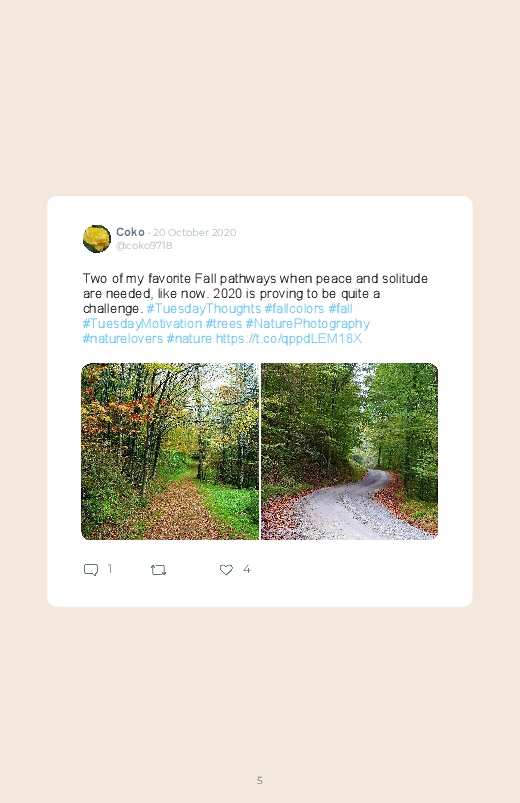The image size is (520, 803).
Task: Click the reply speech bubble icon
Action: pyautogui.click(x=91, y=569)
